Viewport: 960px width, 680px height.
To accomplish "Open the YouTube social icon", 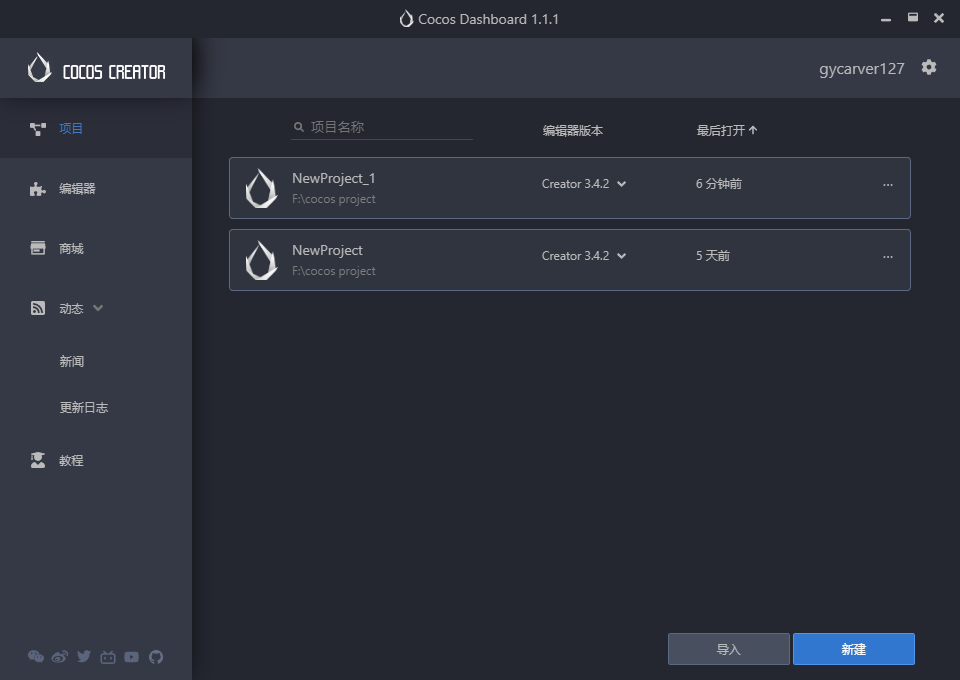I will coord(132,657).
